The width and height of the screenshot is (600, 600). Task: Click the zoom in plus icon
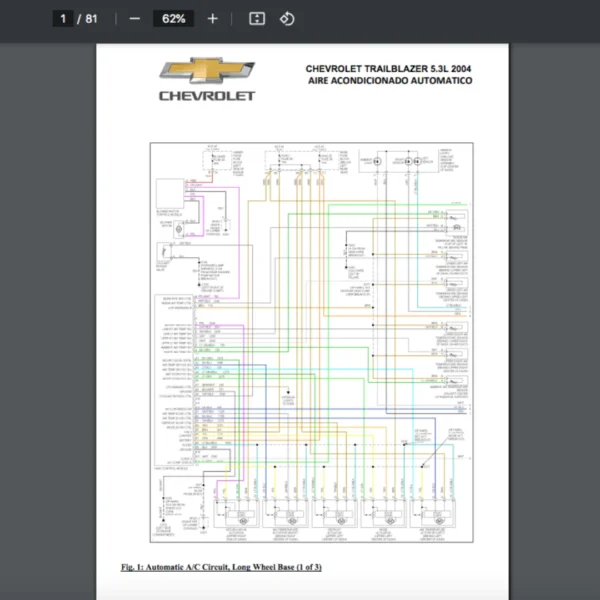(x=212, y=19)
